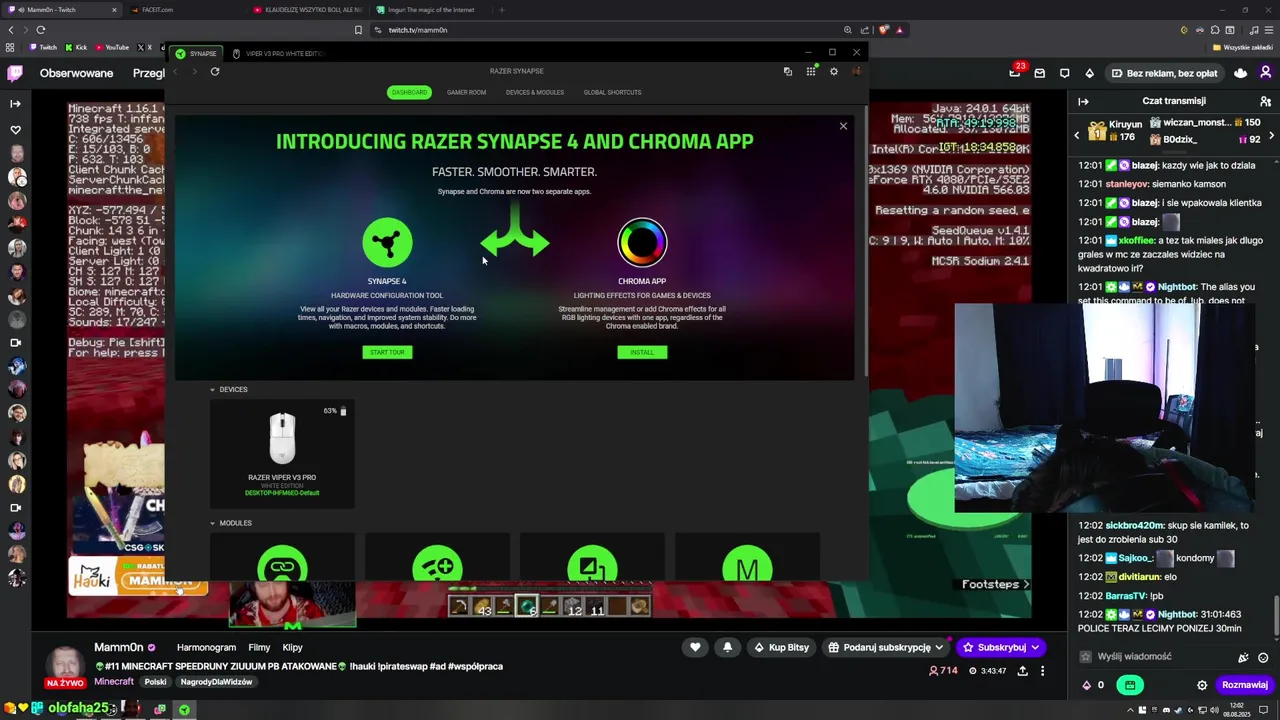Screen dimensions: 1280x720
Task: Collapse the Czat transmisji panel
Action: click(x=1083, y=101)
